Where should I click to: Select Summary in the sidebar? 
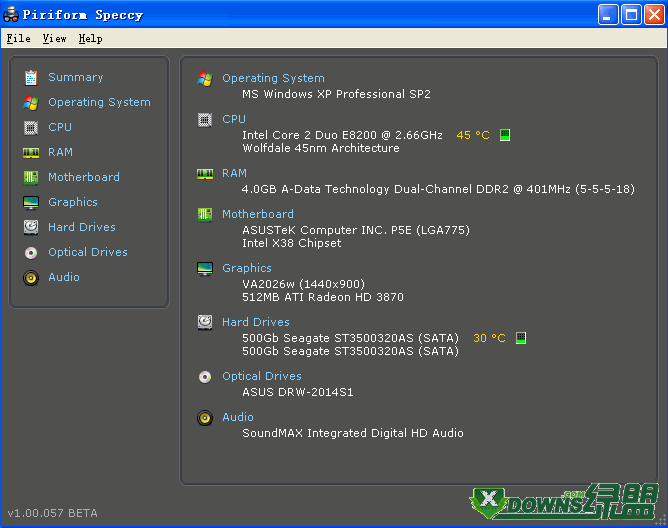pos(76,77)
